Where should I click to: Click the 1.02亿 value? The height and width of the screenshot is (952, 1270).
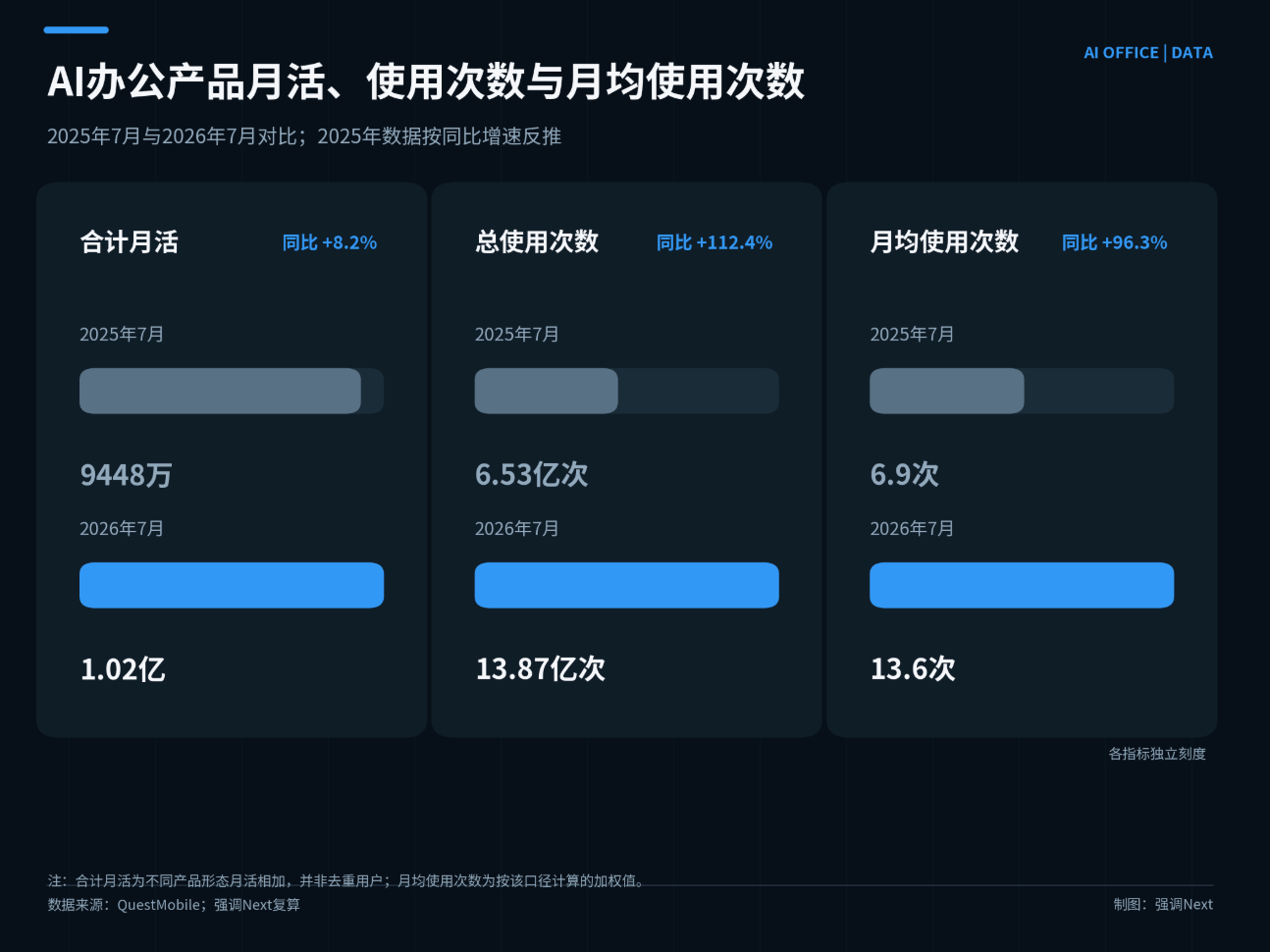(x=123, y=669)
